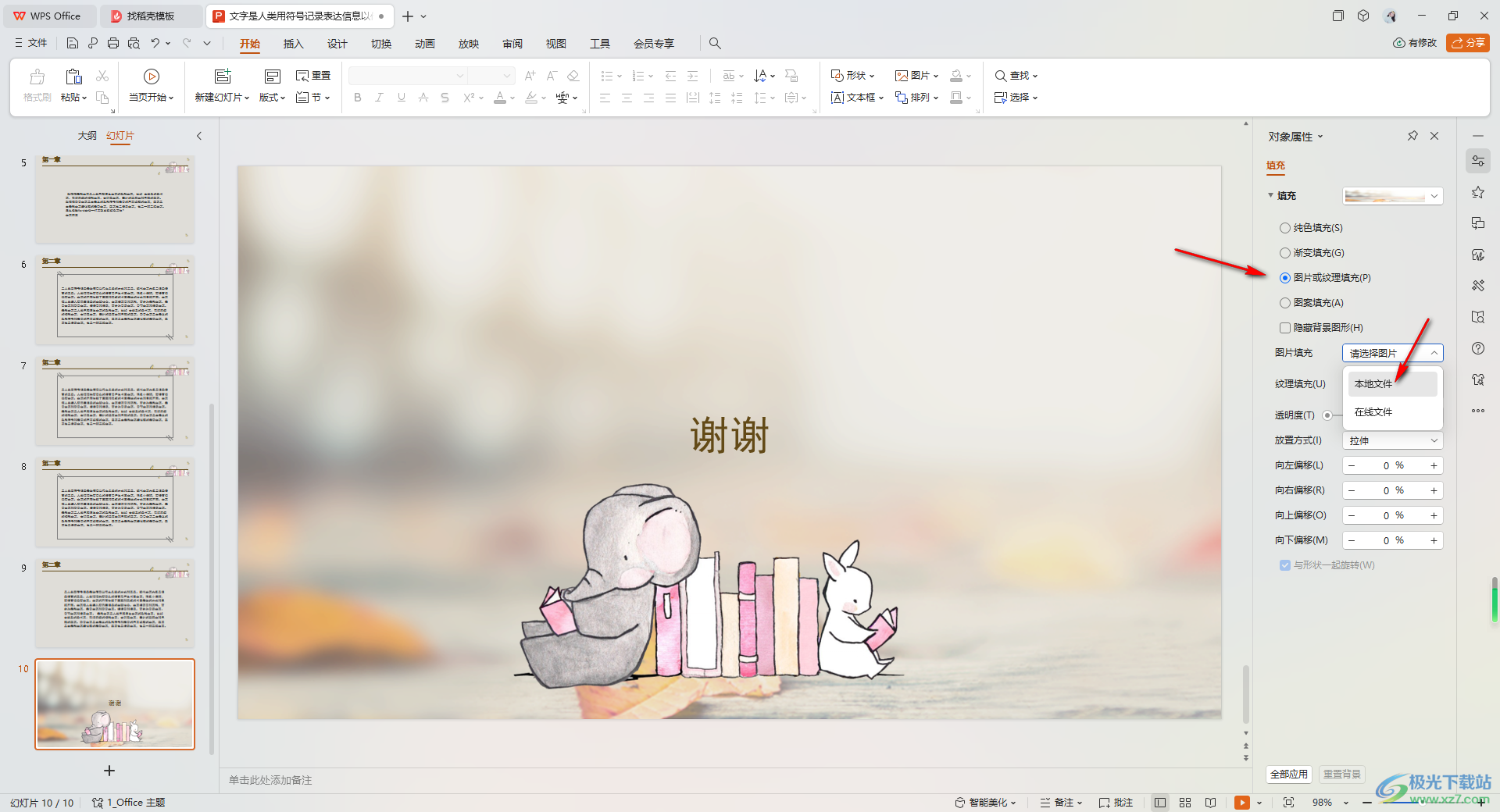The image size is (1500, 812).
Task: Open the fill preset swatch dropdown
Action: click(x=1392, y=196)
